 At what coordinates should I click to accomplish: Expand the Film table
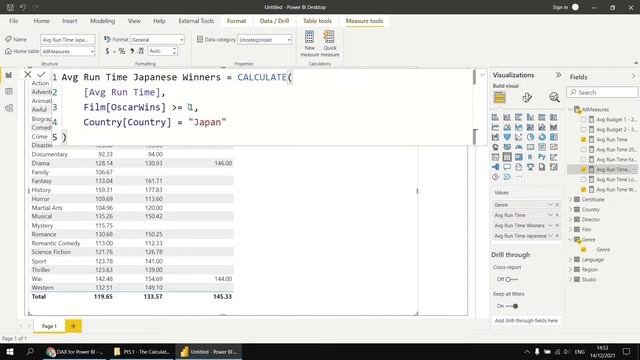[571, 229]
